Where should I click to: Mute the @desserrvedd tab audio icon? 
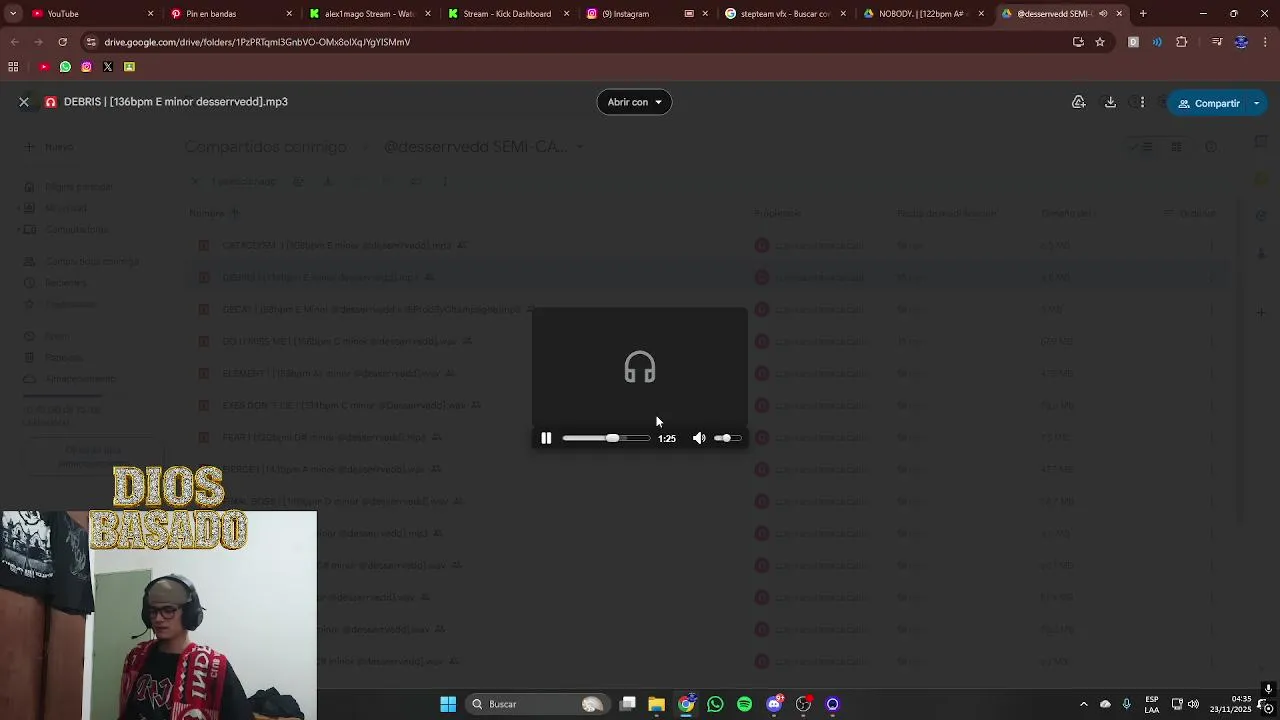pos(1103,14)
